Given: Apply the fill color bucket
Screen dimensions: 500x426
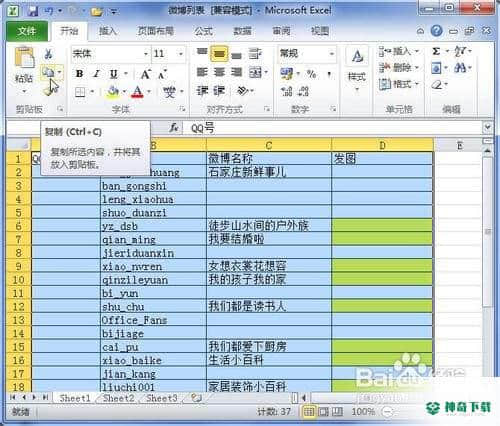Looking at the screenshot, I should pyautogui.click(x=113, y=91).
